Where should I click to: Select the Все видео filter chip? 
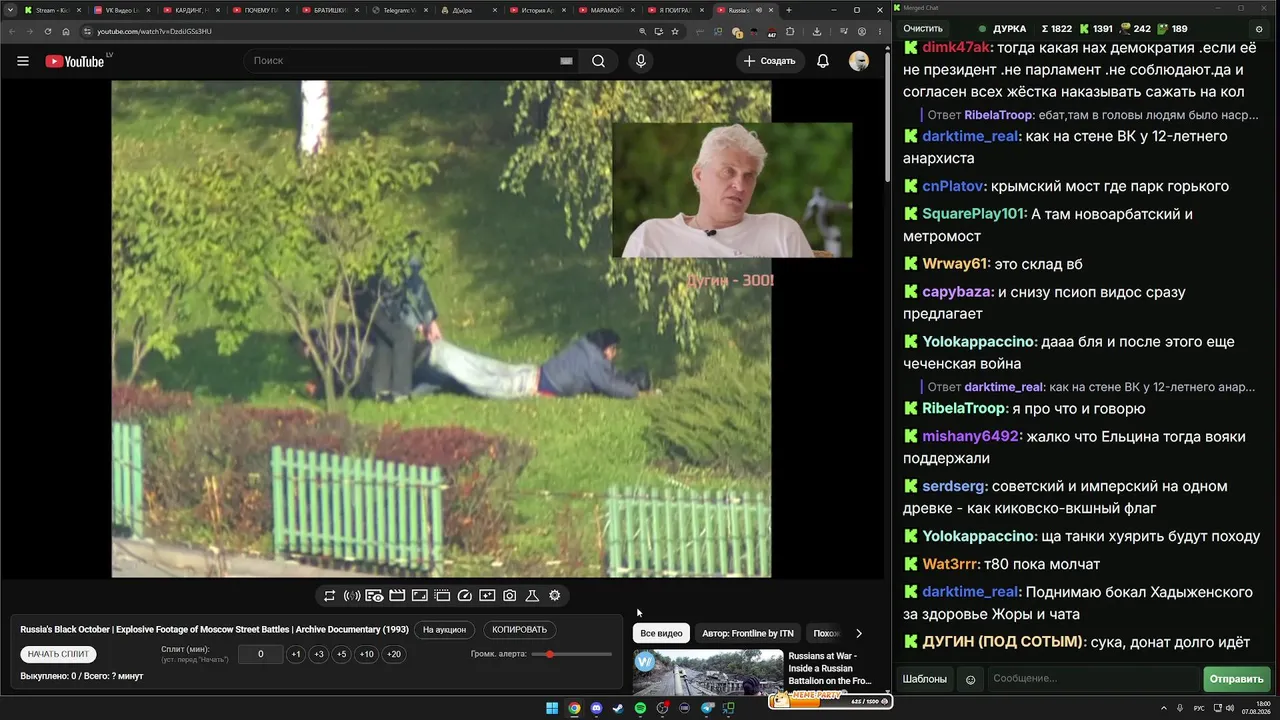(x=661, y=633)
